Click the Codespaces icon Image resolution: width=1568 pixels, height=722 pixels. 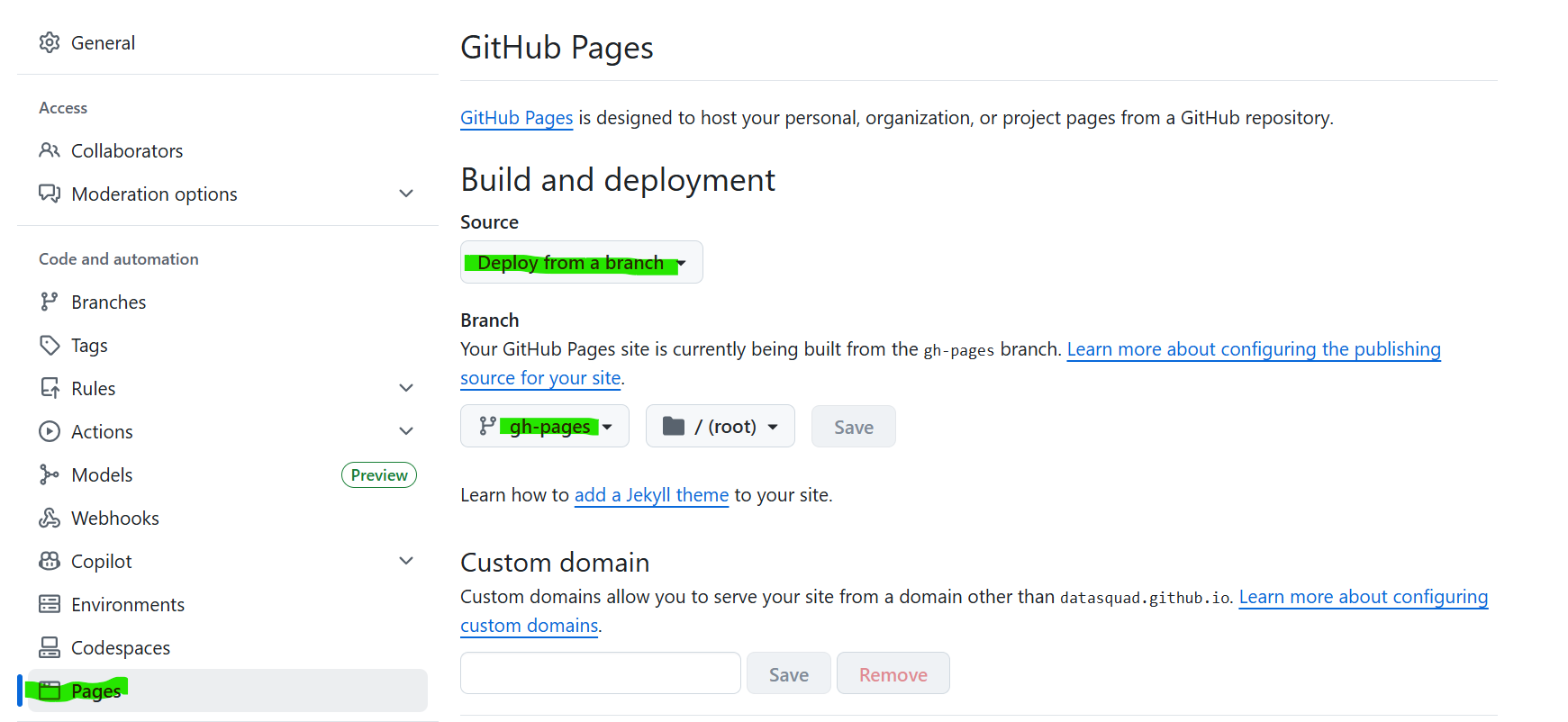click(x=50, y=647)
